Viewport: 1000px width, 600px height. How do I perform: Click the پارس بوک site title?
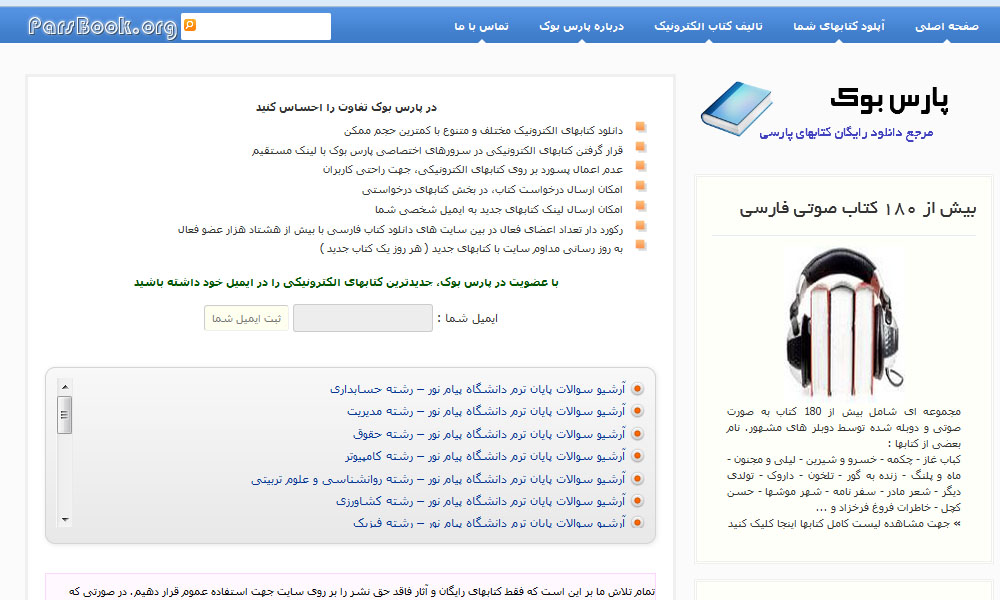tap(889, 99)
